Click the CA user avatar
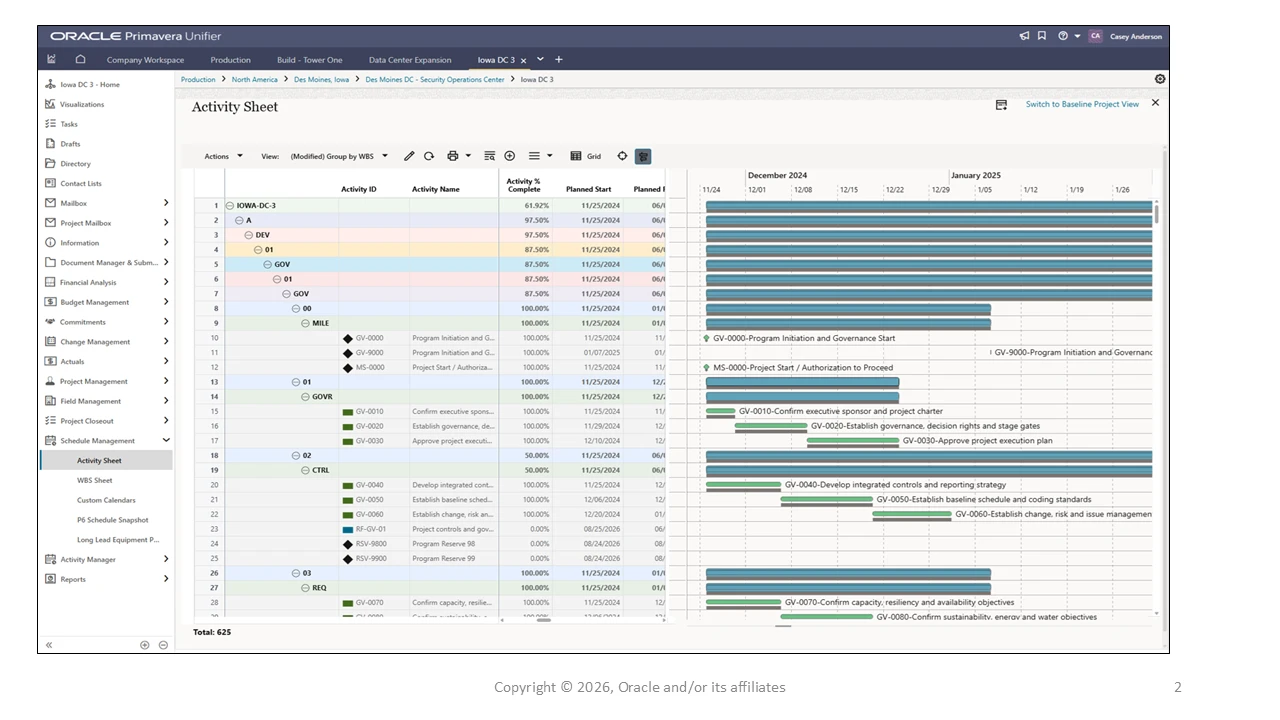 tap(1095, 36)
